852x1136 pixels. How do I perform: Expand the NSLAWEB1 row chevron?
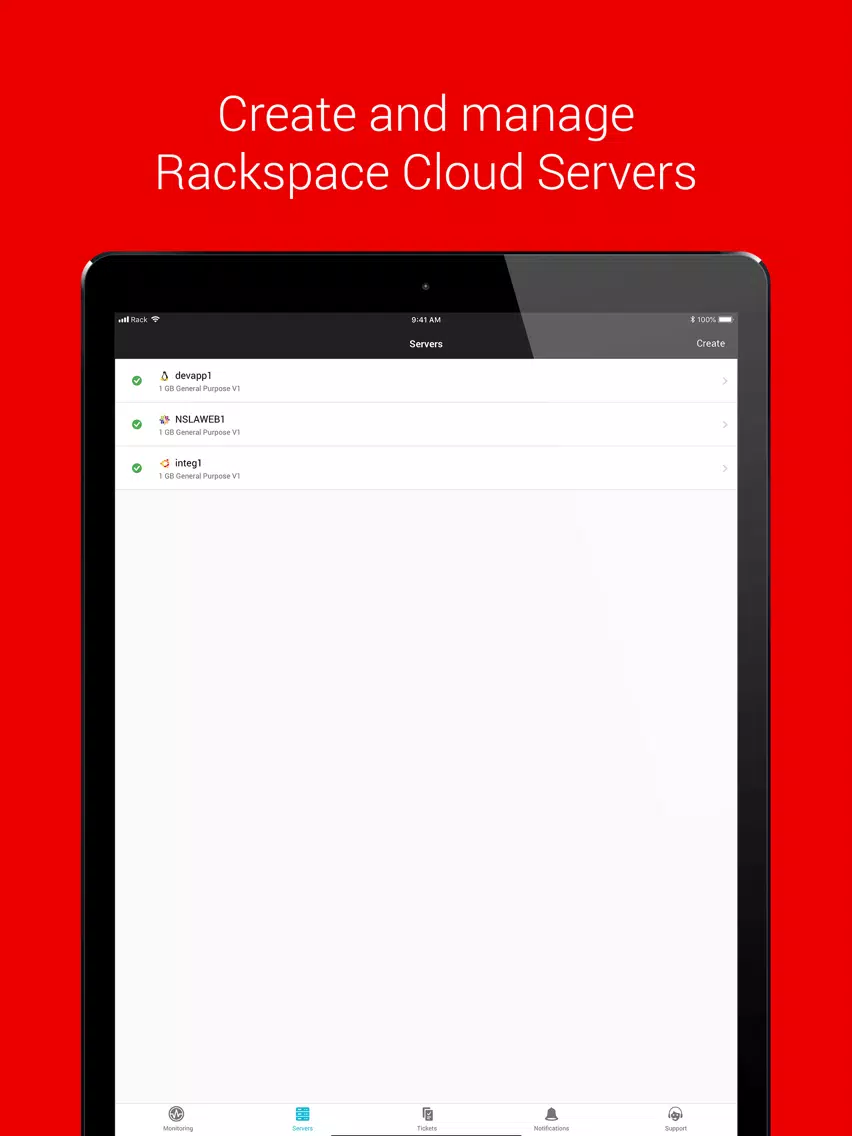pos(724,425)
